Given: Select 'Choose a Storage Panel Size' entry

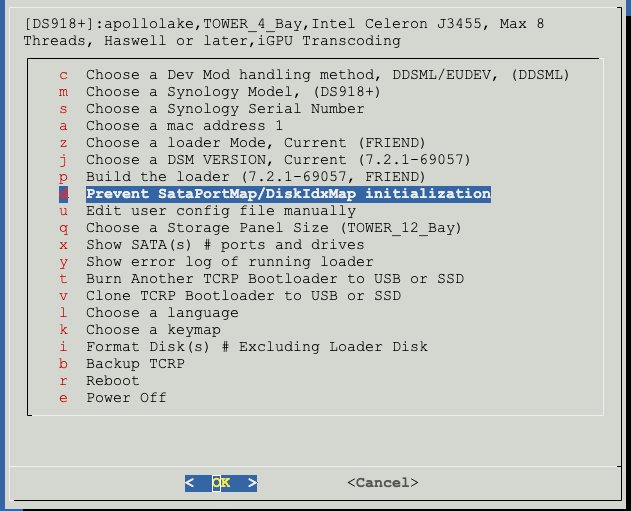Looking at the screenshot, I should point(274,228).
